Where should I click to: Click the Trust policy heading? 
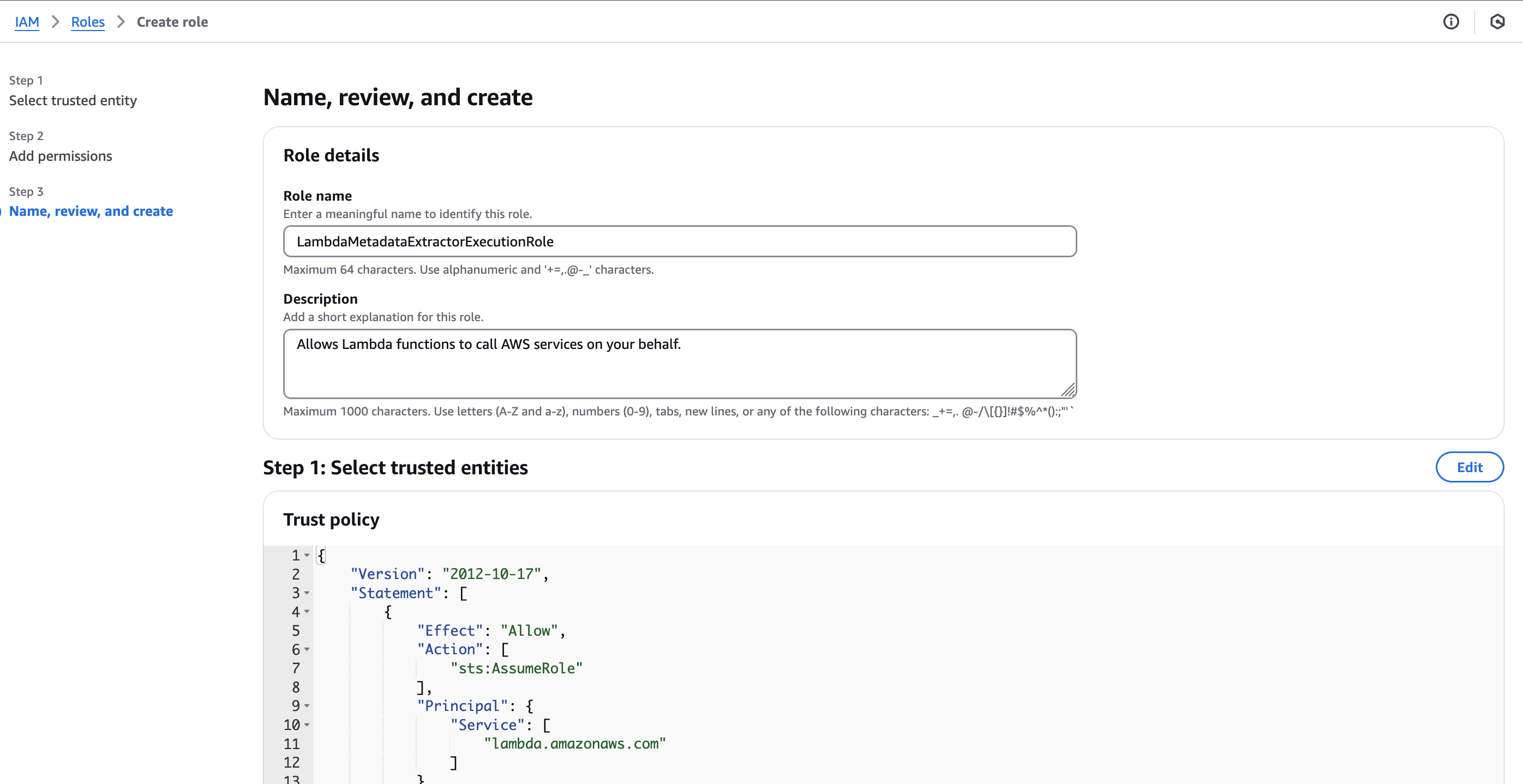(331, 520)
